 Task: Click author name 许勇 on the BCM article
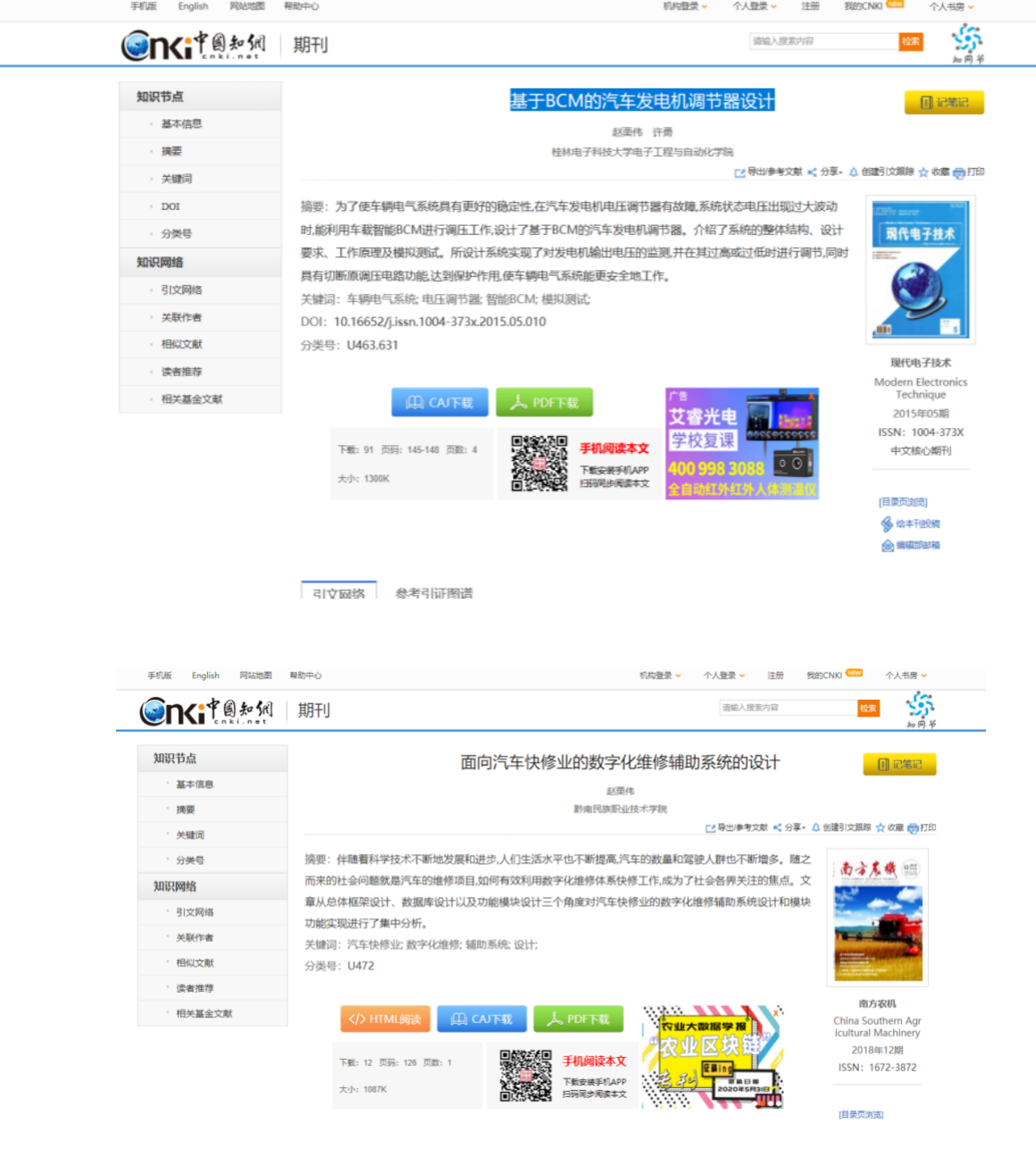[663, 132]
